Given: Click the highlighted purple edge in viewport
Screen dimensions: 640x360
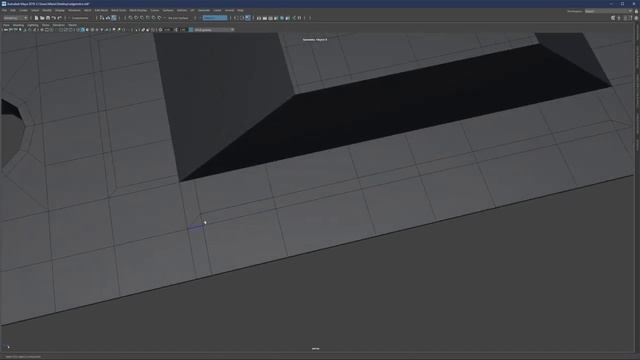Looking at the screenshot, I should (x=195, y=227).
